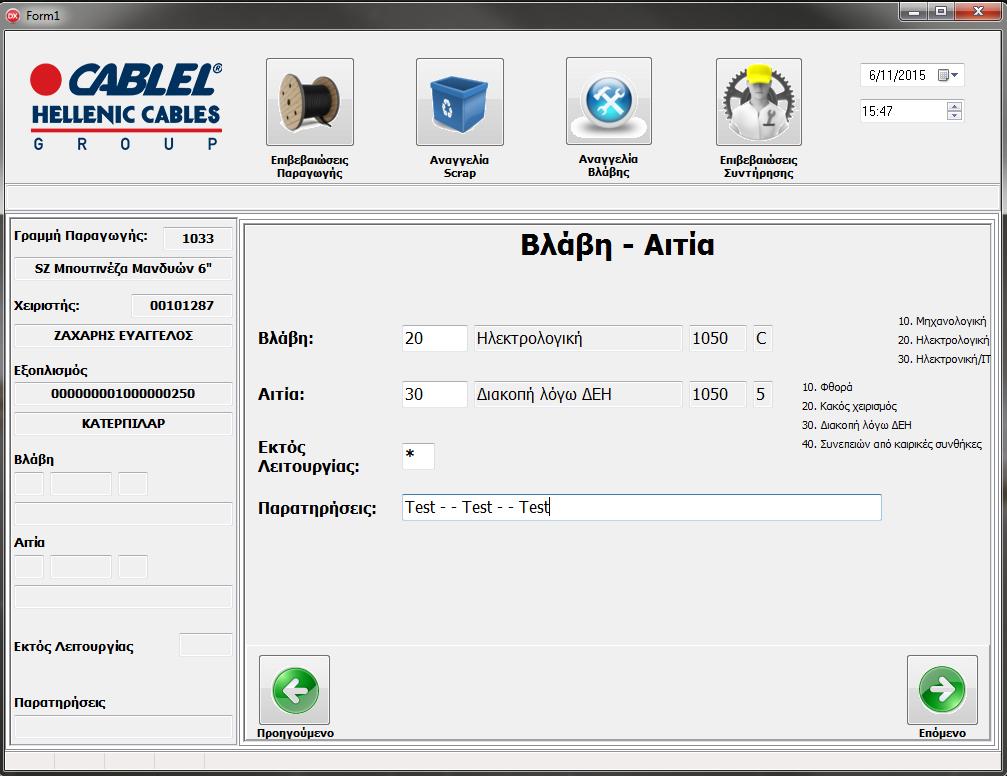The height and width of the screenshot is (776, 1007).
Task: Click the Επιβεβαιώσεις Συντήρησης label
Action: click(758, 166)
